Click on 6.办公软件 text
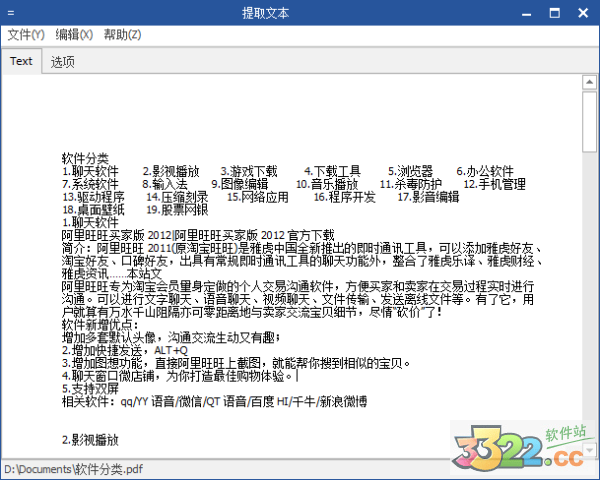 [x=485, y=171]
